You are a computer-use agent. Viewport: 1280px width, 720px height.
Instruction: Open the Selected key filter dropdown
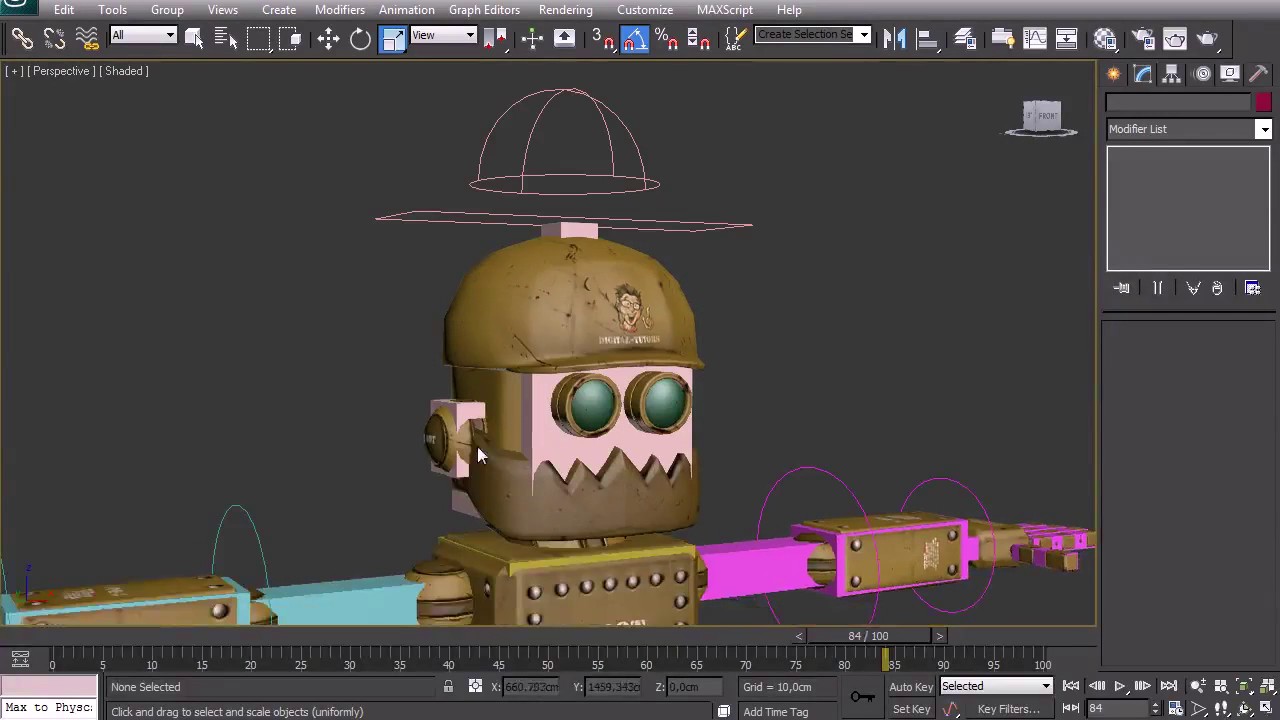996,686
